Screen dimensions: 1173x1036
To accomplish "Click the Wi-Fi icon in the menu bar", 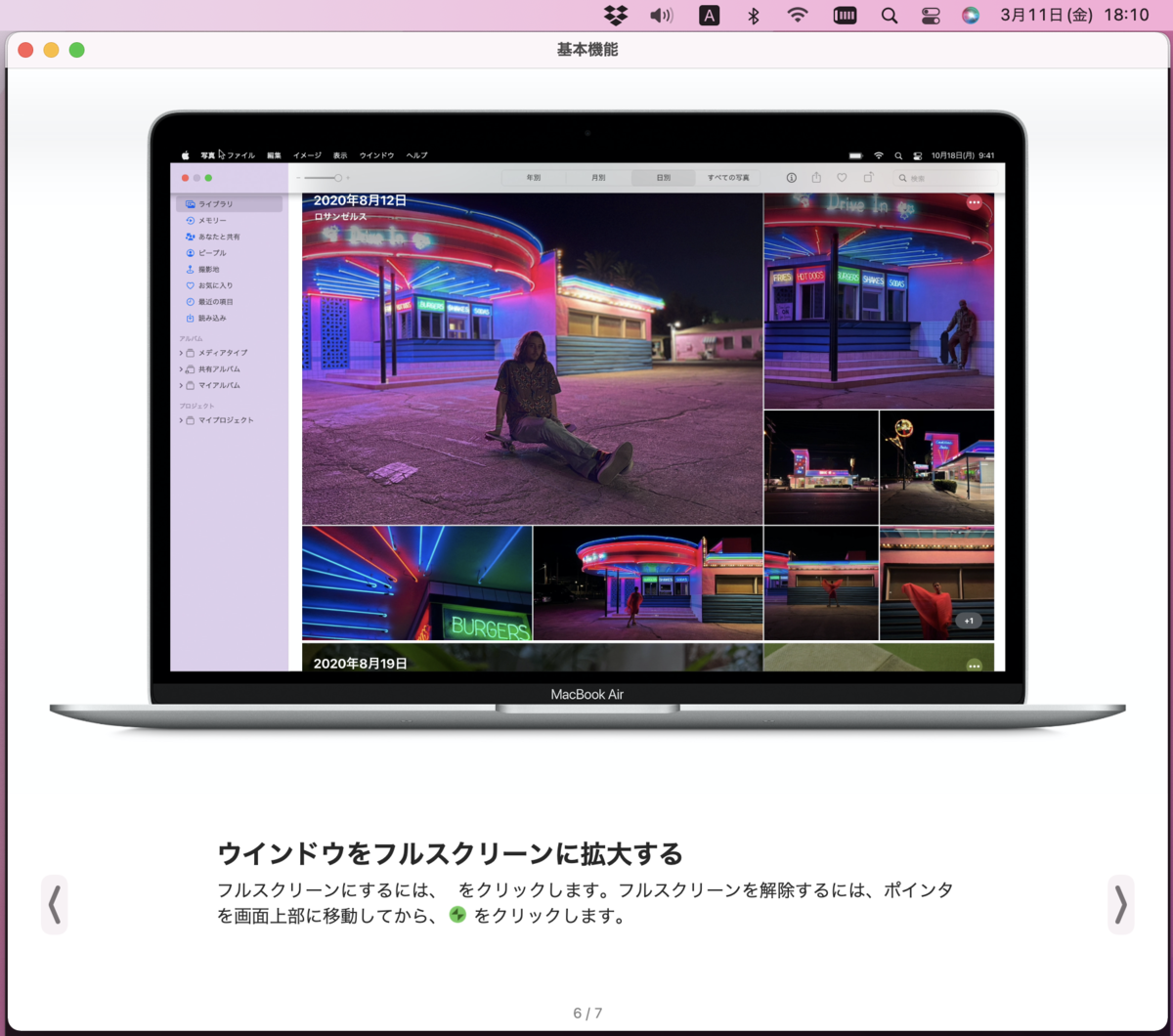I will click(800, 15).
